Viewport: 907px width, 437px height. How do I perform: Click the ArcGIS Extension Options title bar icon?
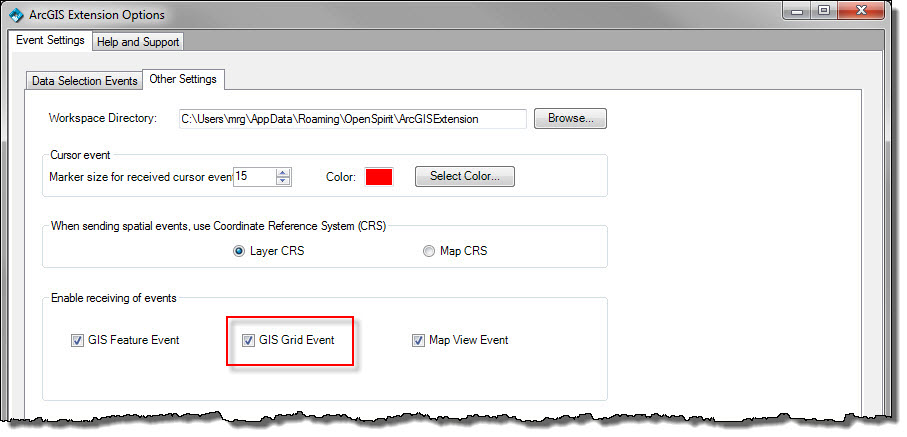pos(16,14)
